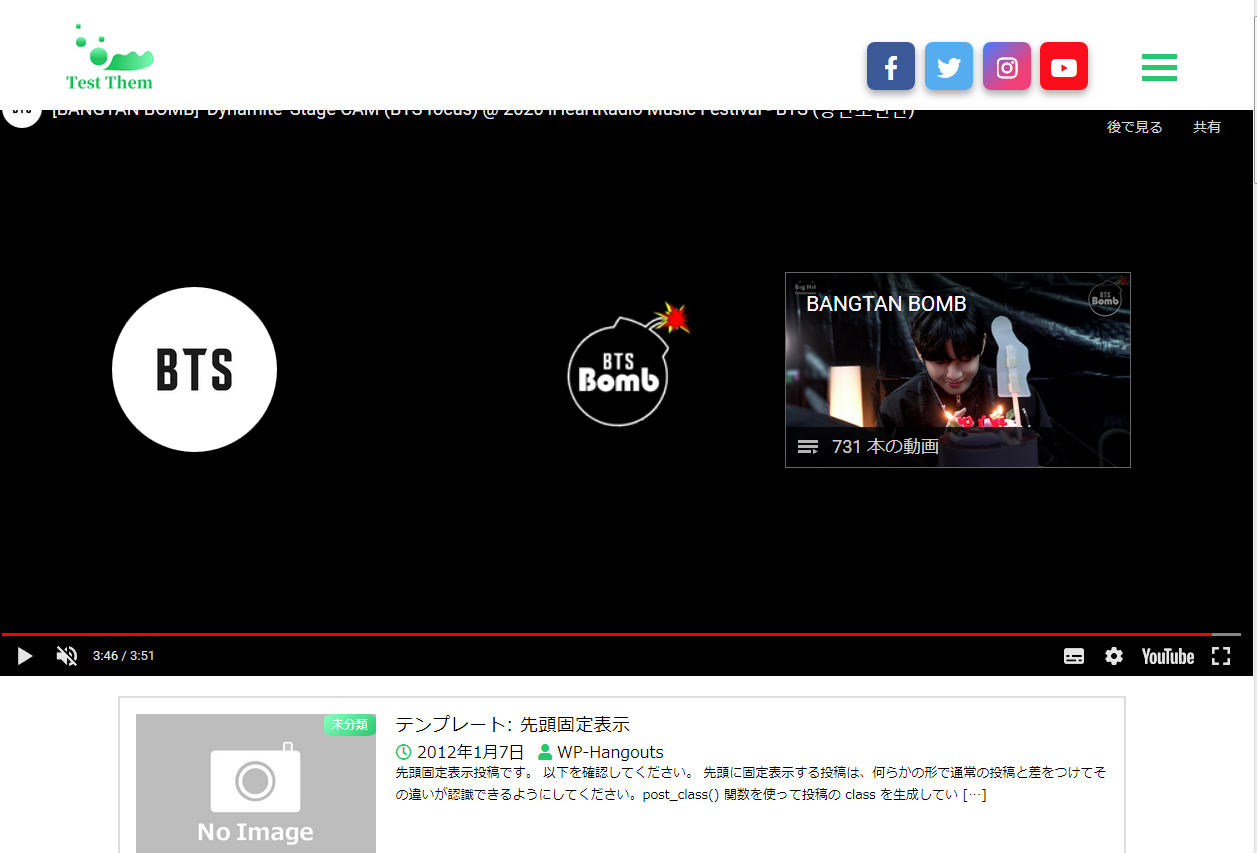Open the Facebook page icon
This screenshot has width=1257, height=853.
pyautogui.click(x=890, y=66)
